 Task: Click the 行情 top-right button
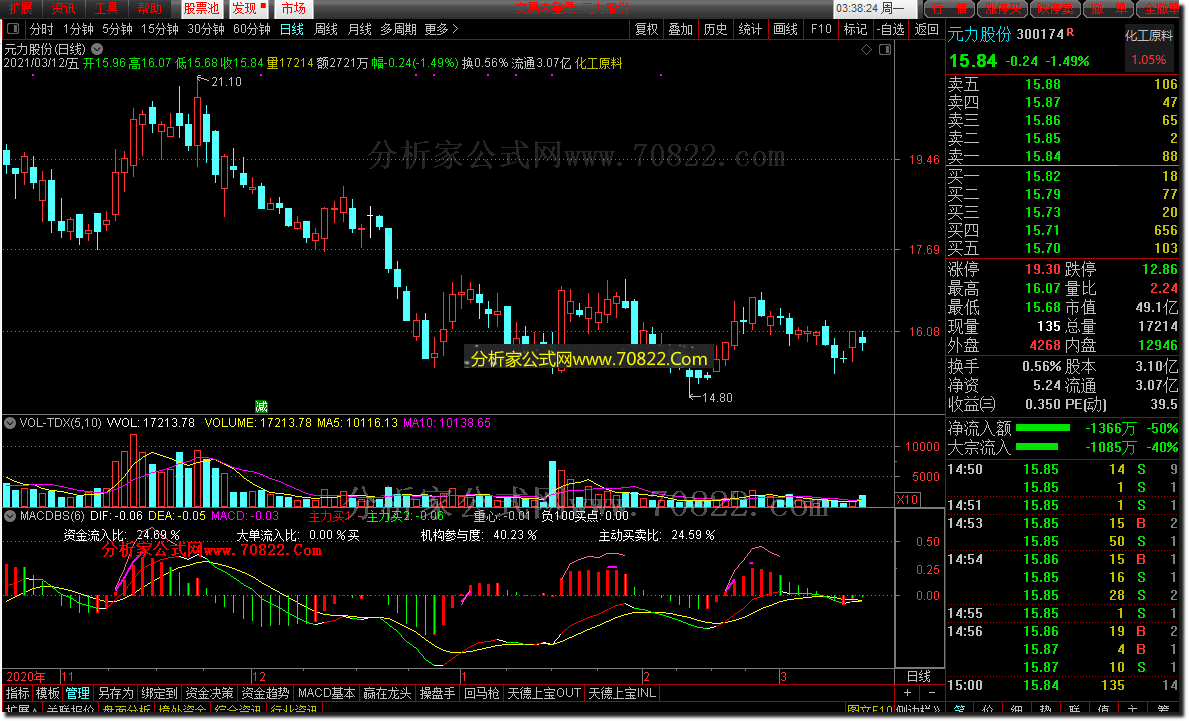(x=949, y=8)
